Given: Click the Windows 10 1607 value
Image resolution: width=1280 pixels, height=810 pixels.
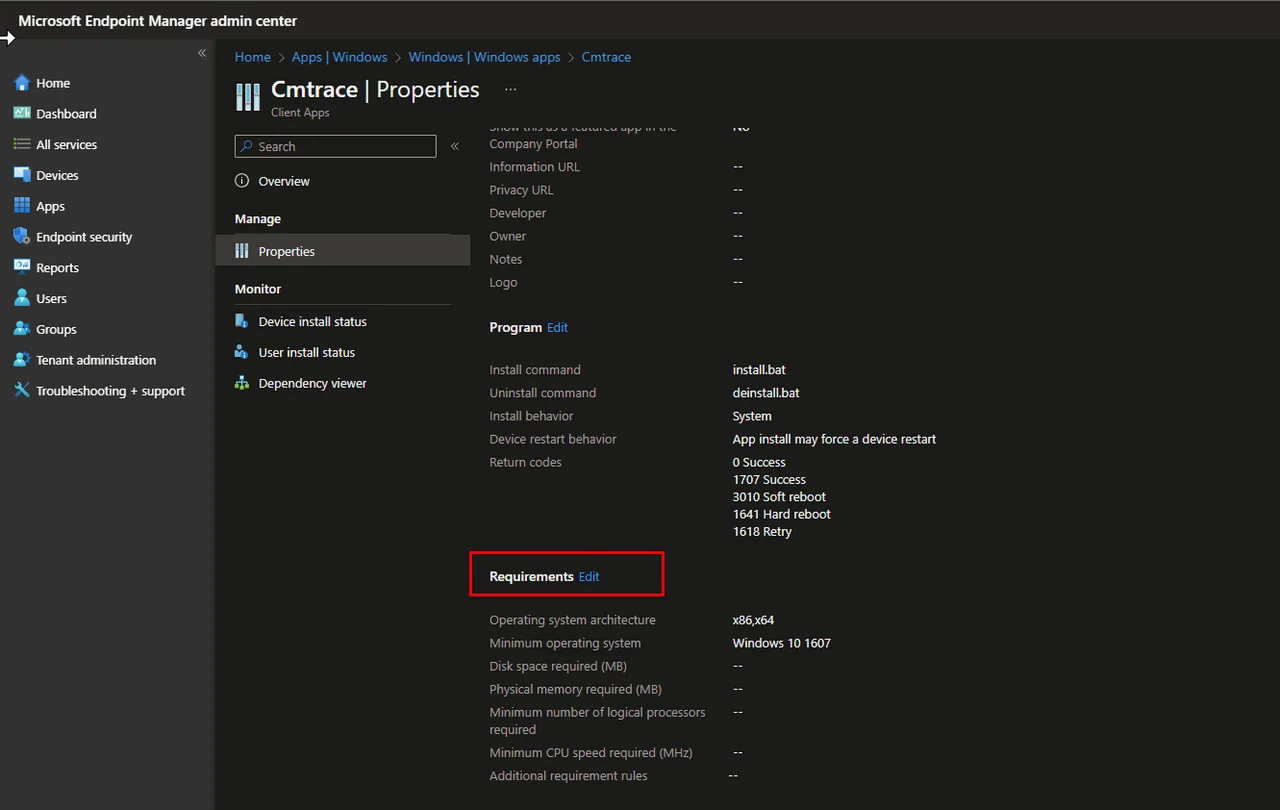Looking at the screenshot, I should click(782, 643).
